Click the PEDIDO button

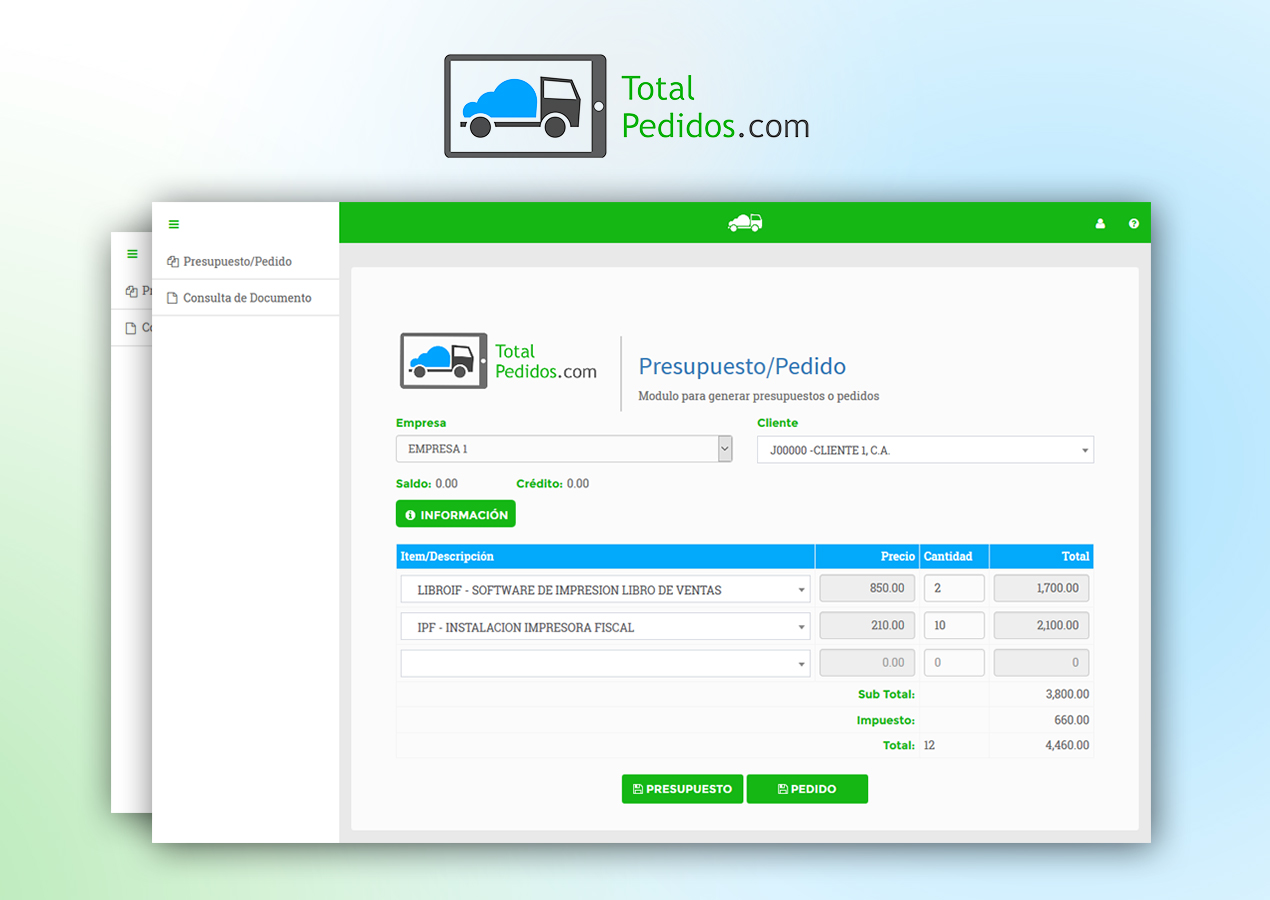pyautogui.click(x=807, y=789)
